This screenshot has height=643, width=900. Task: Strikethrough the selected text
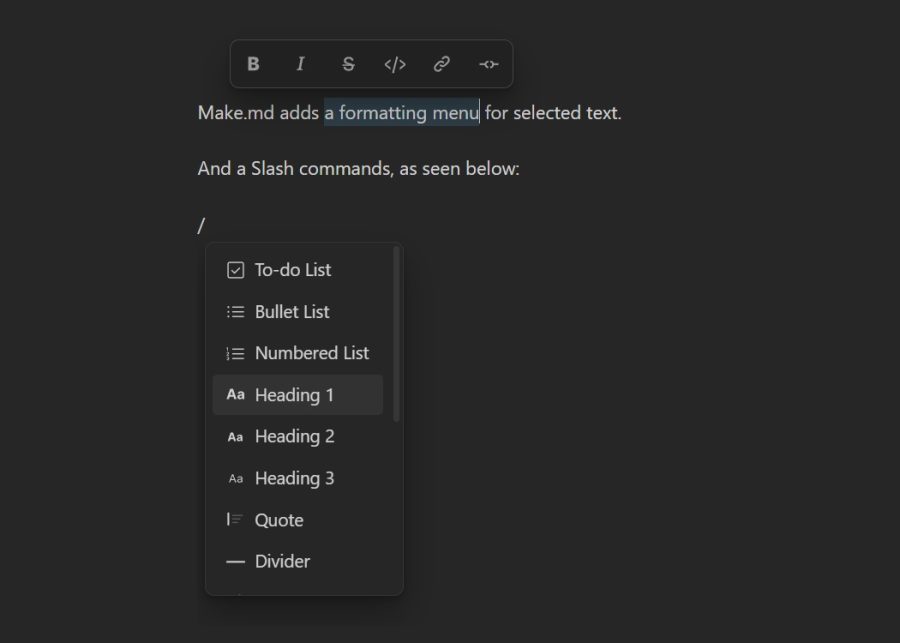(x=347, y=63)
